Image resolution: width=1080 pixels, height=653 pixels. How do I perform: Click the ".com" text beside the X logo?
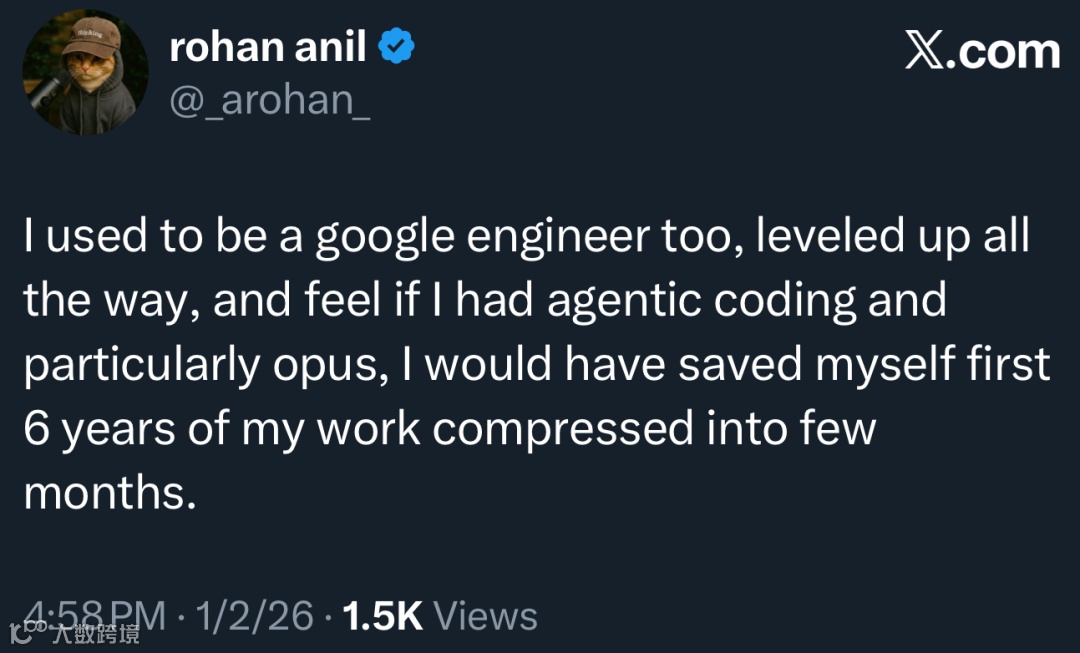coord(1003,52)
